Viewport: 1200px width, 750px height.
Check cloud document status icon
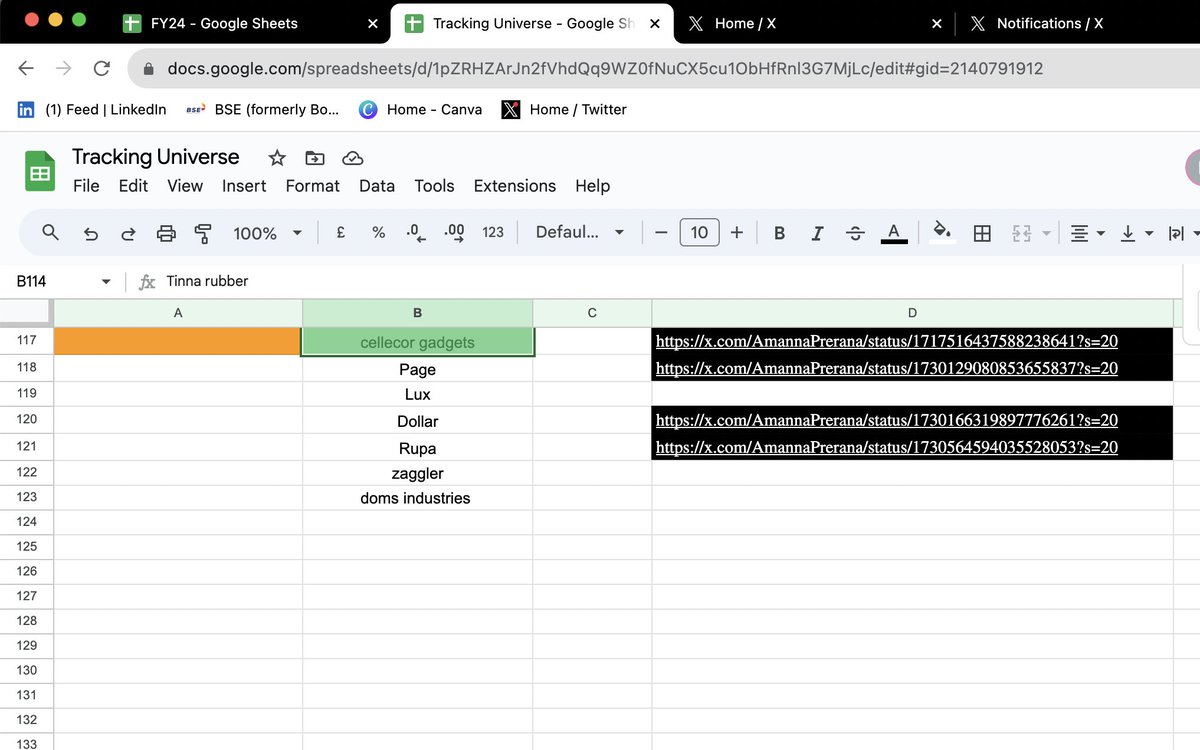coord(352,158)
